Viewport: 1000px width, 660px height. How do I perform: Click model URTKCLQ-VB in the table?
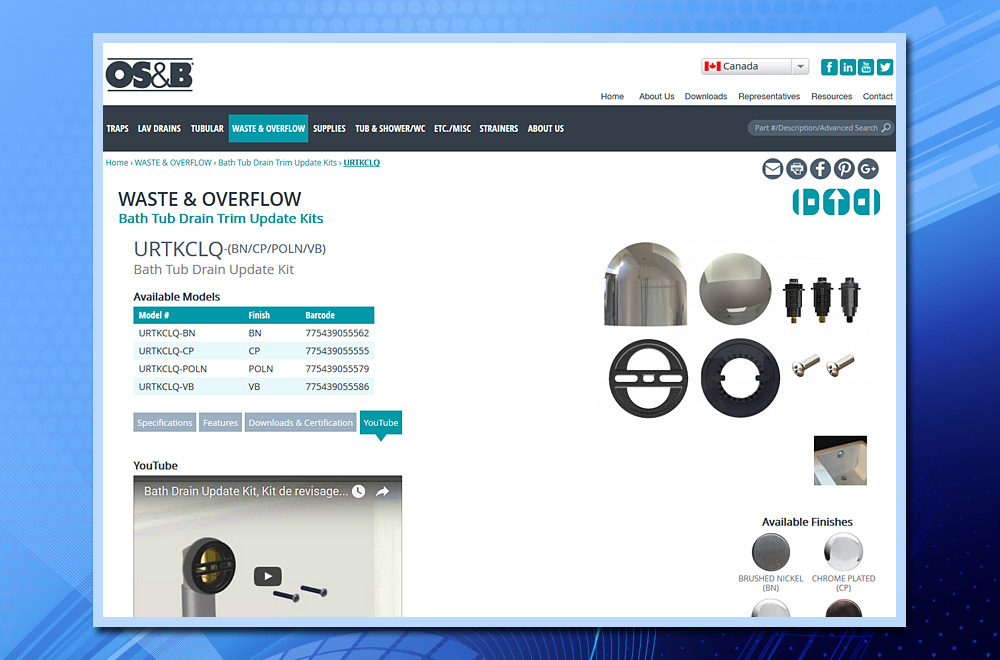[x=166, y=386]
